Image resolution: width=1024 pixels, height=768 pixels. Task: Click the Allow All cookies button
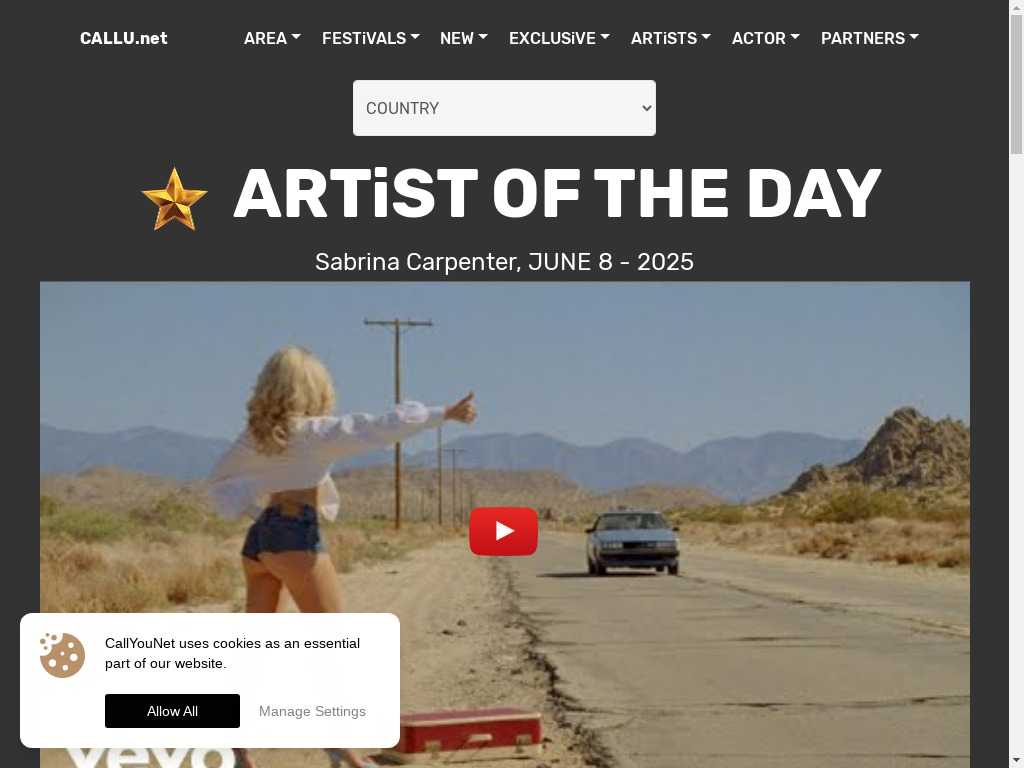click(172, 711)
